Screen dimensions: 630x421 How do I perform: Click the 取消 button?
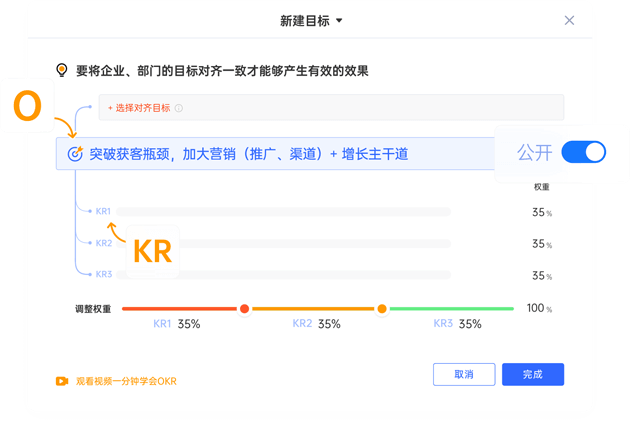(x=463, y=374)
